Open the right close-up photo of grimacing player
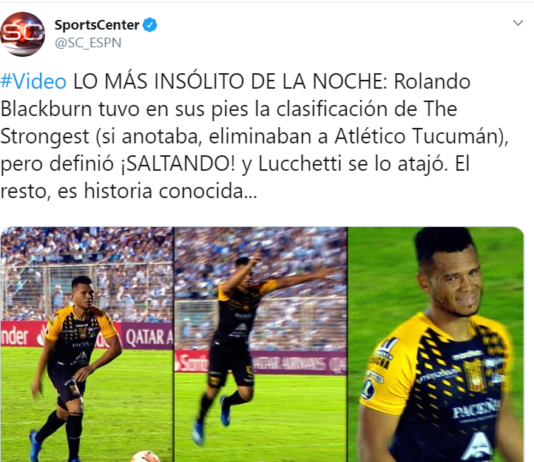This screenshot has height=462, width=534. coord(436,344)
